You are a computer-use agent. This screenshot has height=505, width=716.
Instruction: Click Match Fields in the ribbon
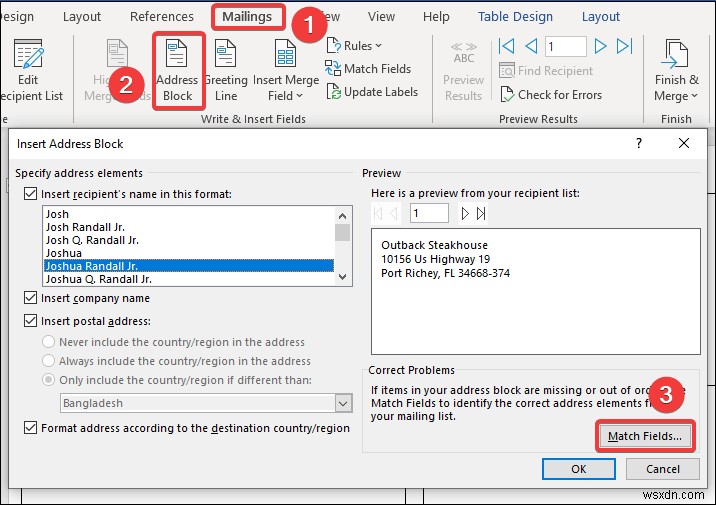coord(368,68)
